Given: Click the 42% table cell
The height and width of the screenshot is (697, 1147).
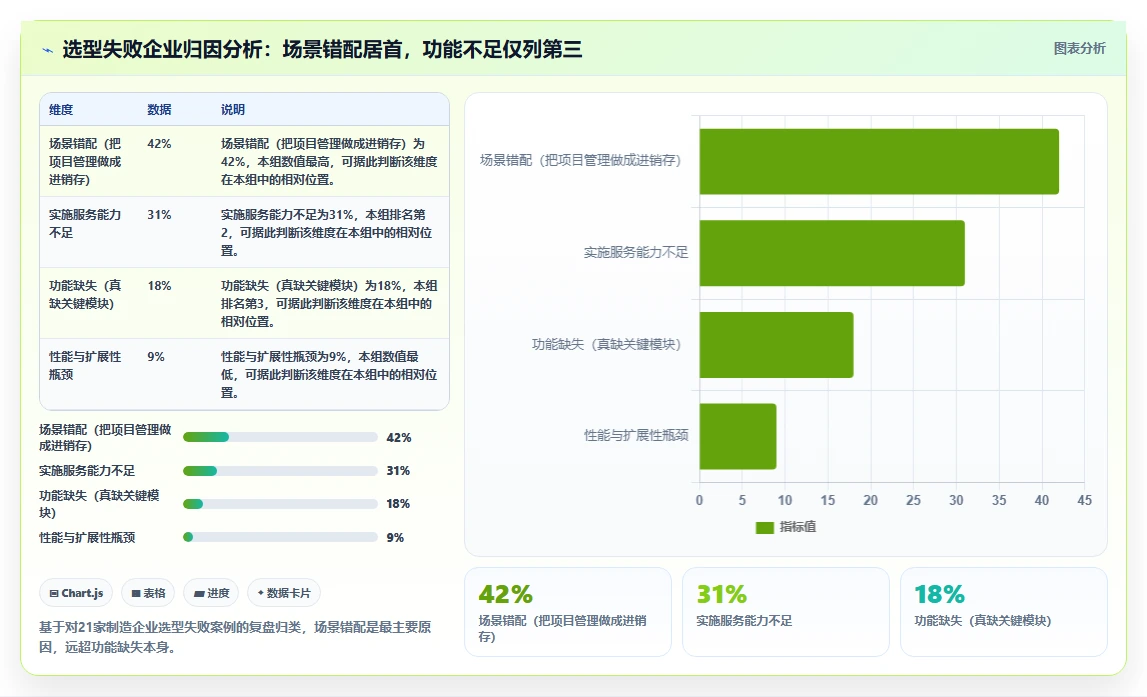Looking at the screenshot, I should coord(159,144).
